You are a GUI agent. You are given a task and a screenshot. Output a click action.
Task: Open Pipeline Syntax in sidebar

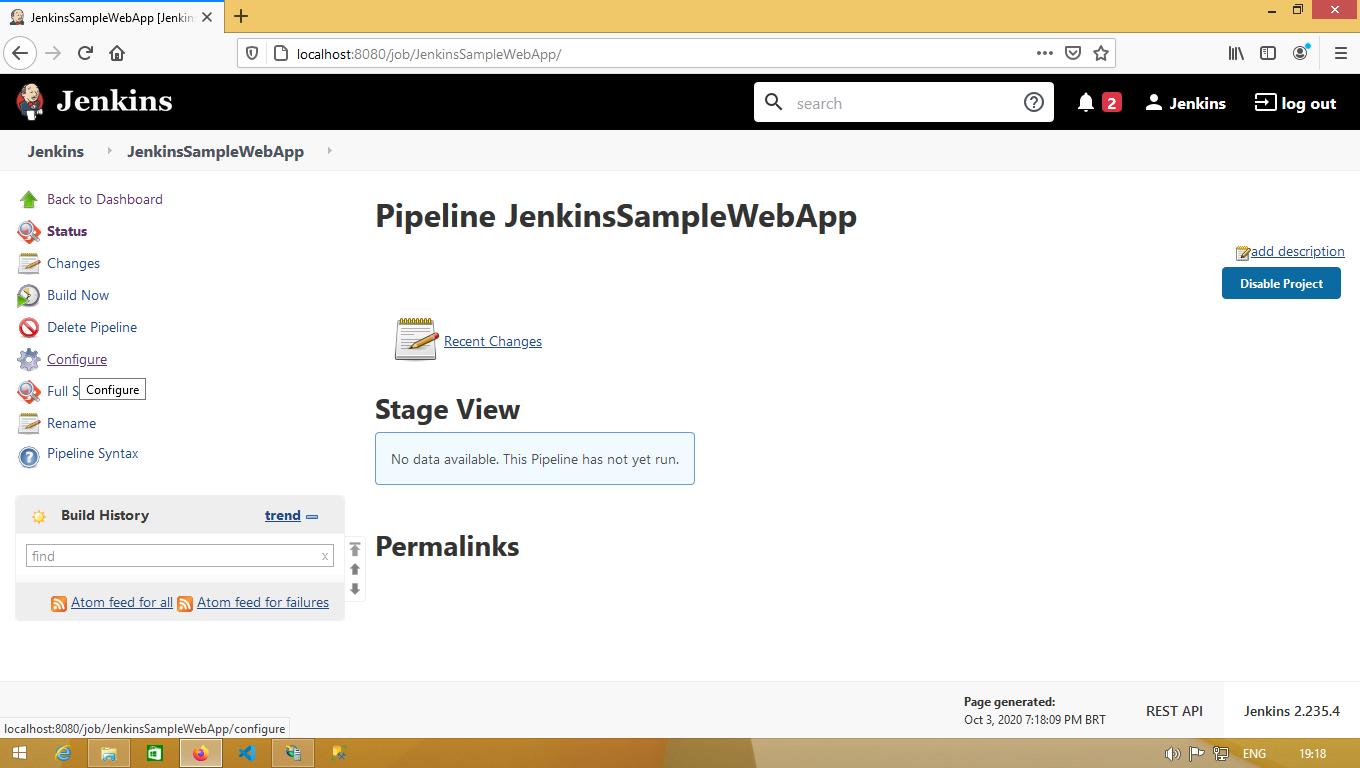(x=93, y=453)
